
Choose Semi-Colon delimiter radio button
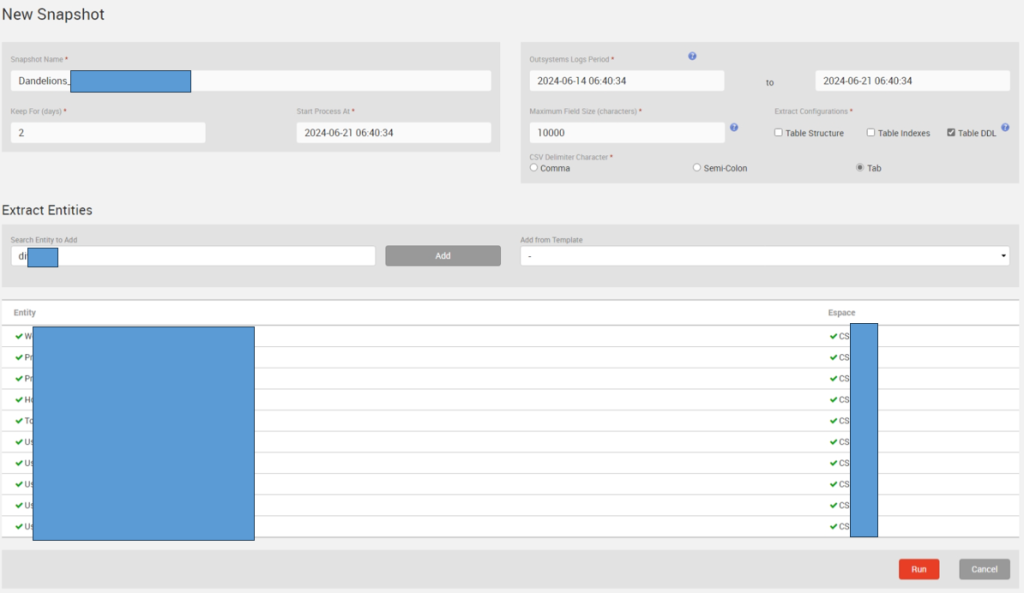pos(697,168)
